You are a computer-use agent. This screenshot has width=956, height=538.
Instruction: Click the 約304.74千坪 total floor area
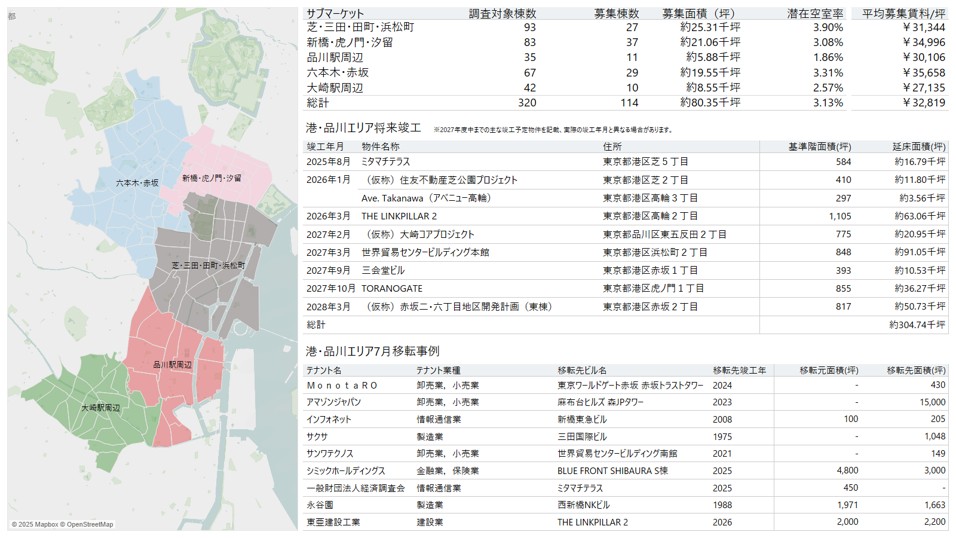tap(918, 325)
